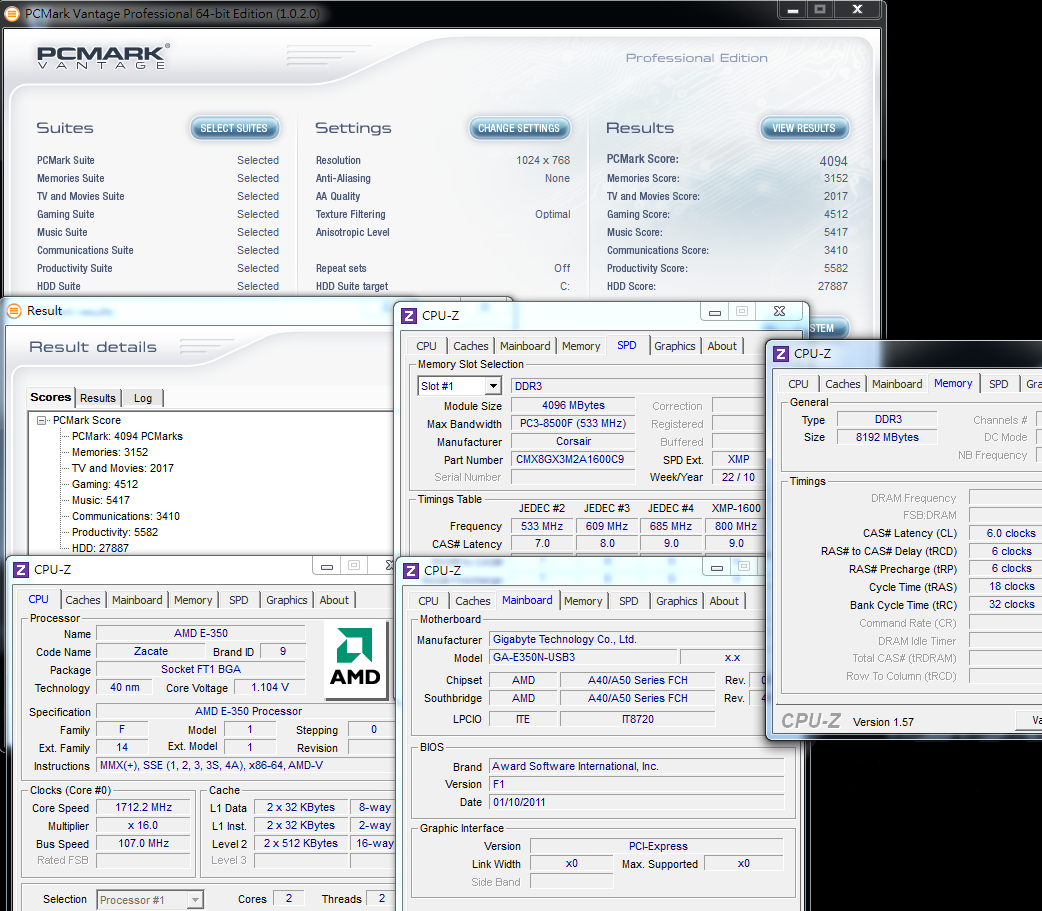Select SPD tab in CPU-Z Memory window

click(x=999, y=384)
